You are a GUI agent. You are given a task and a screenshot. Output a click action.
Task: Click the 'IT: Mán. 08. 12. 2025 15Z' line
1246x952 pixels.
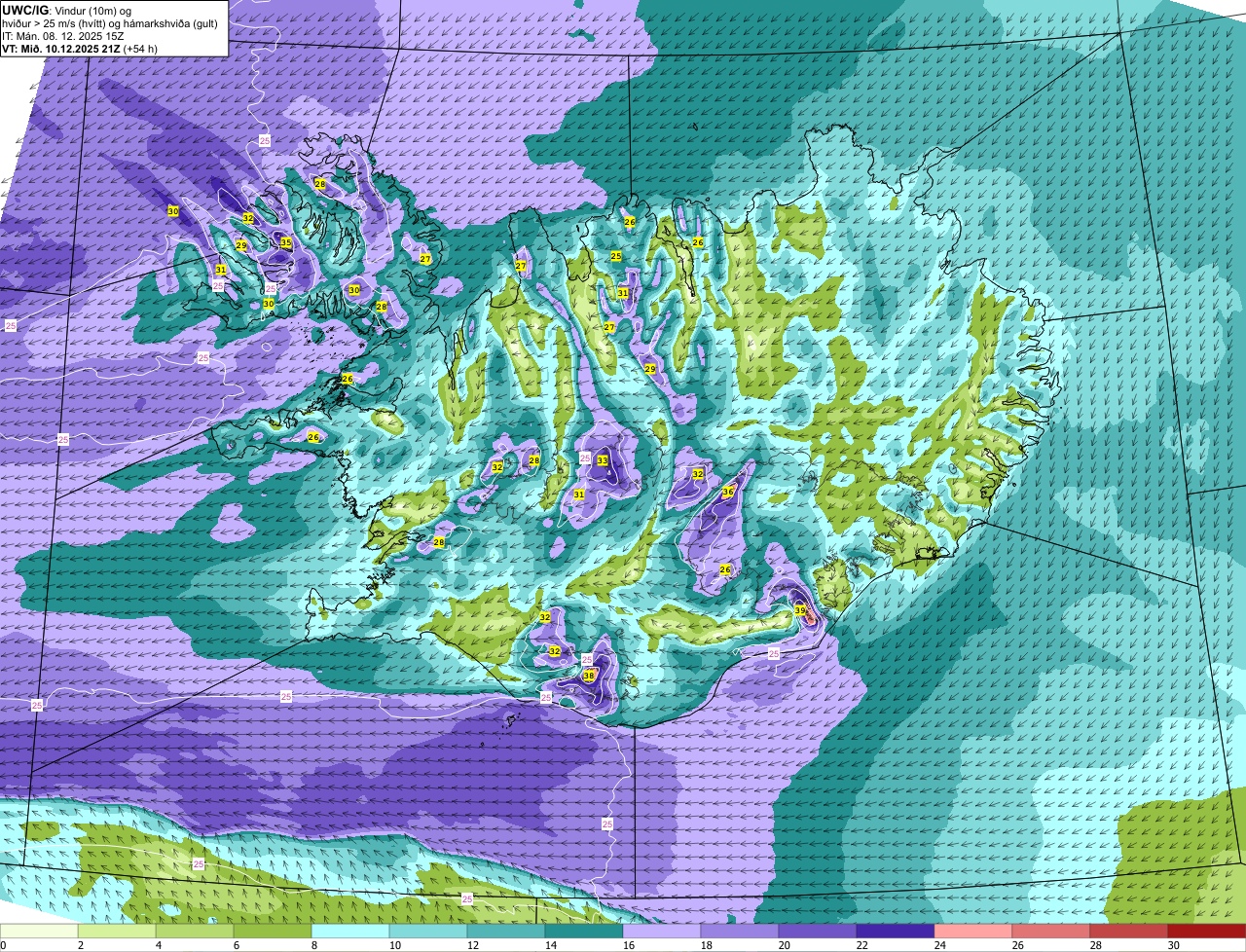(x=62, y=35)
